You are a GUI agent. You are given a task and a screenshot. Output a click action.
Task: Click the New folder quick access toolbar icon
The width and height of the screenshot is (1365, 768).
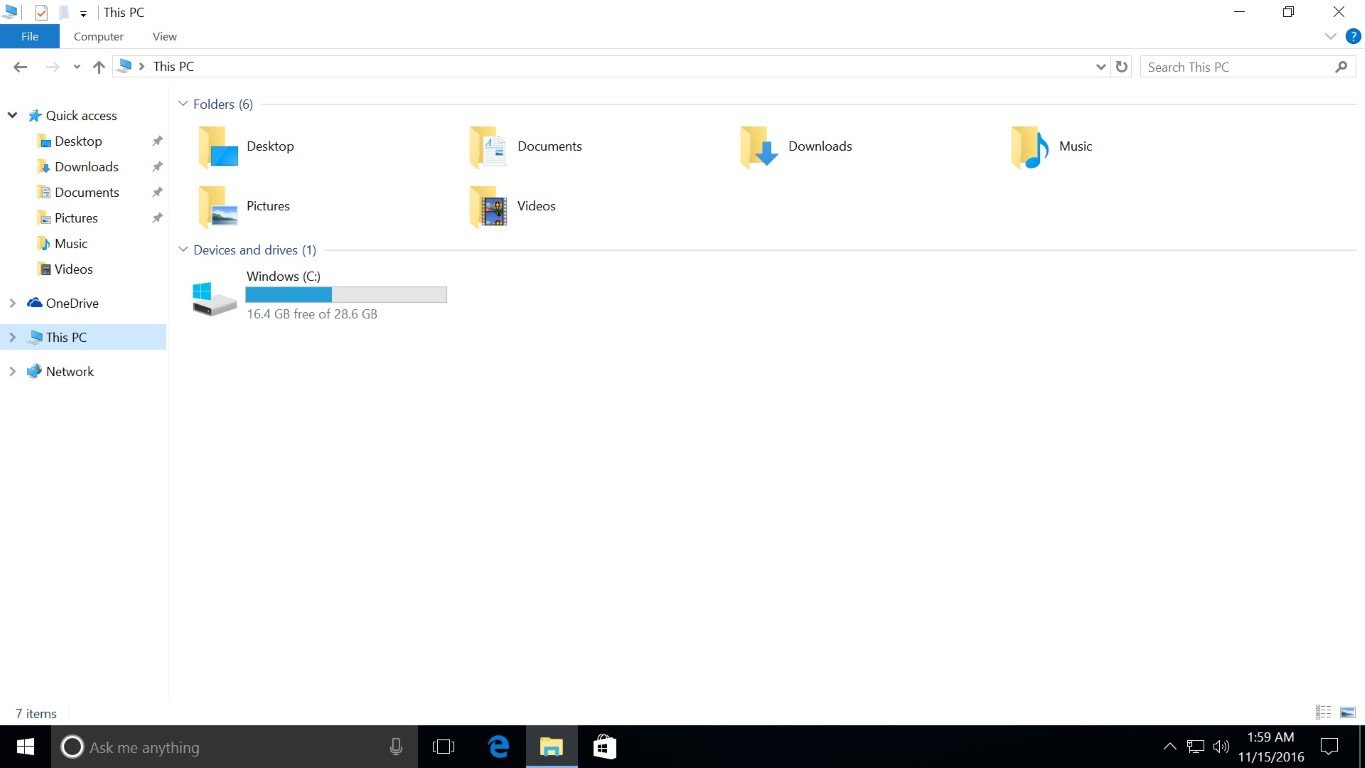point(64,13)
